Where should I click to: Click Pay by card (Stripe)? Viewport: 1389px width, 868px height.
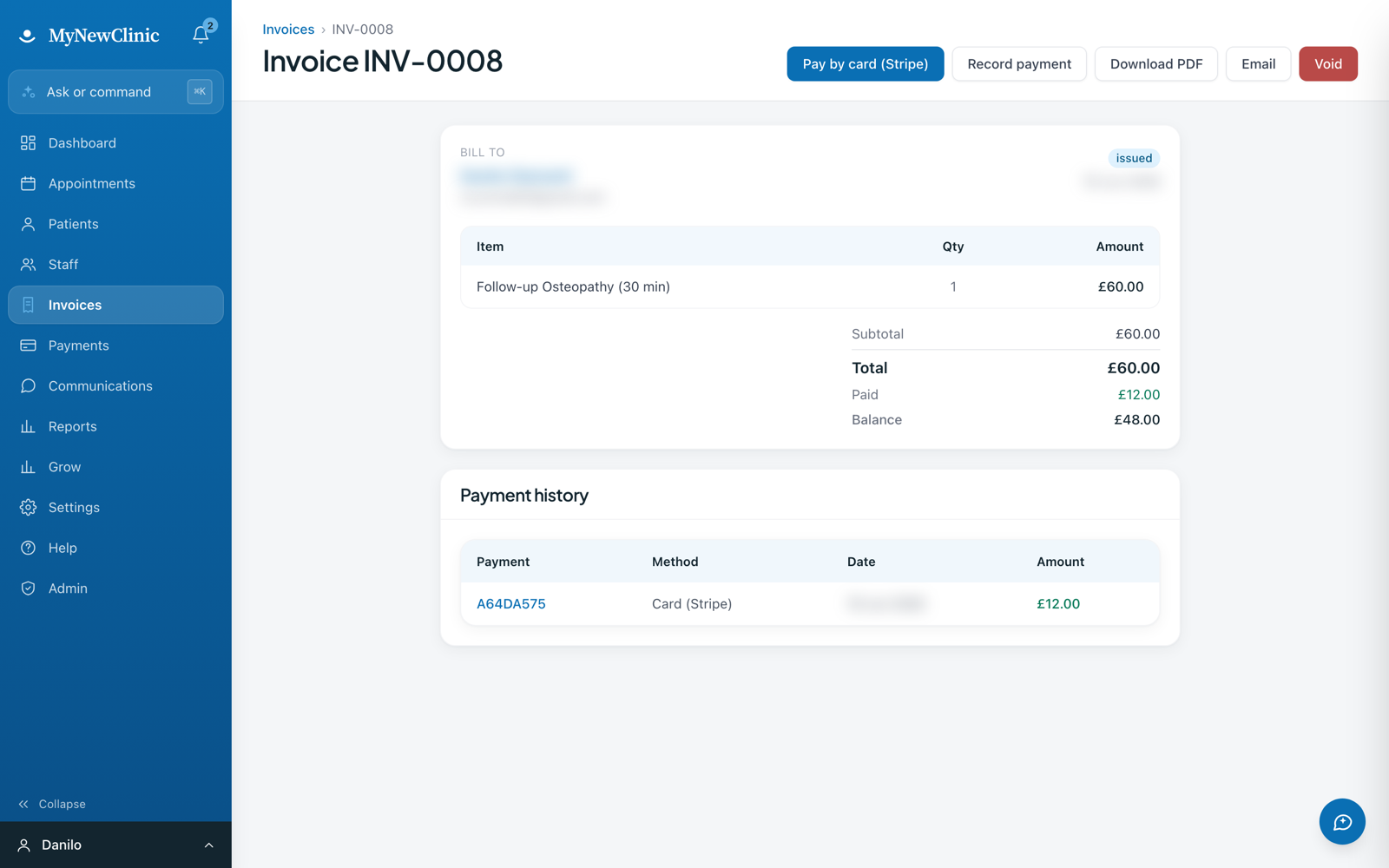pyautogui.click(x=865, y=63)
